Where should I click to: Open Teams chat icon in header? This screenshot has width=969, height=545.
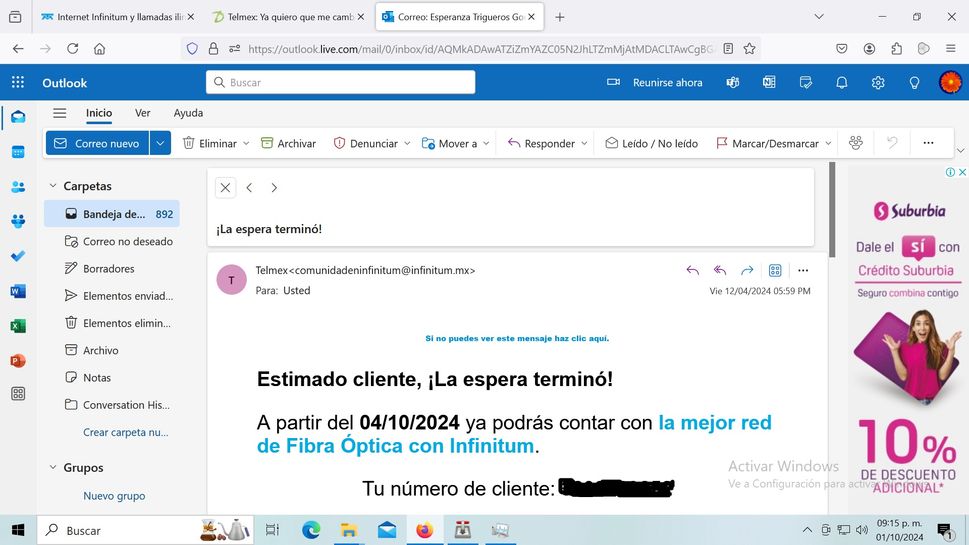pyautogui.click(x=733, y=82)
